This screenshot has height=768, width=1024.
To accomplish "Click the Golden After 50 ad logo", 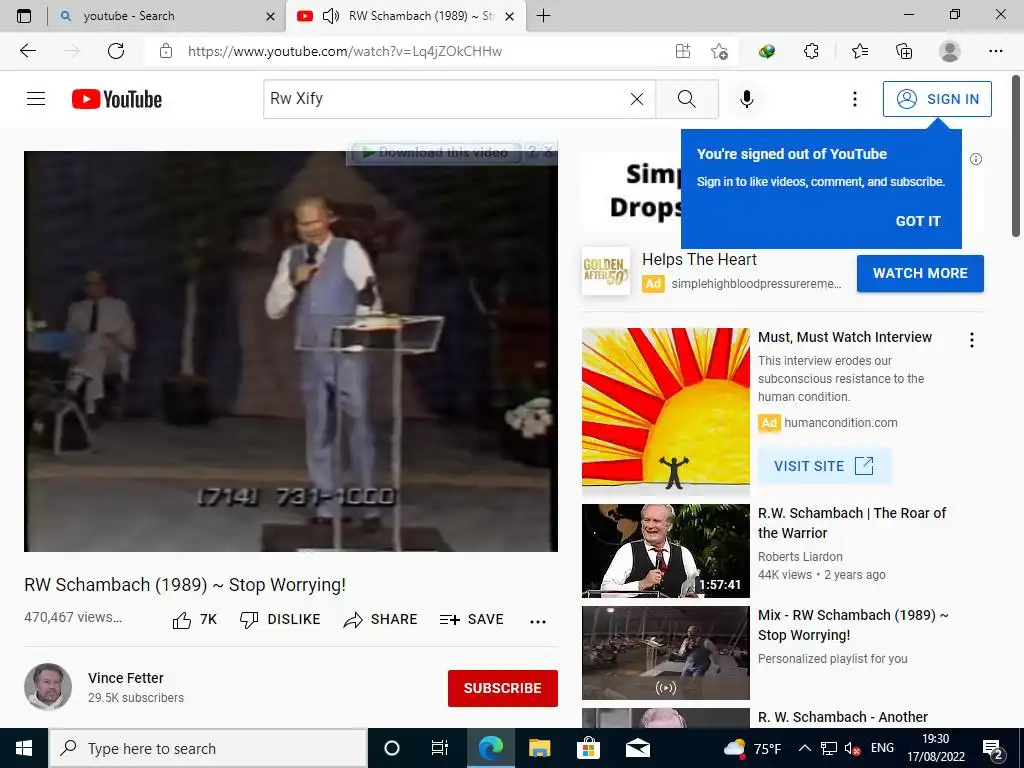I will [605, 271].
